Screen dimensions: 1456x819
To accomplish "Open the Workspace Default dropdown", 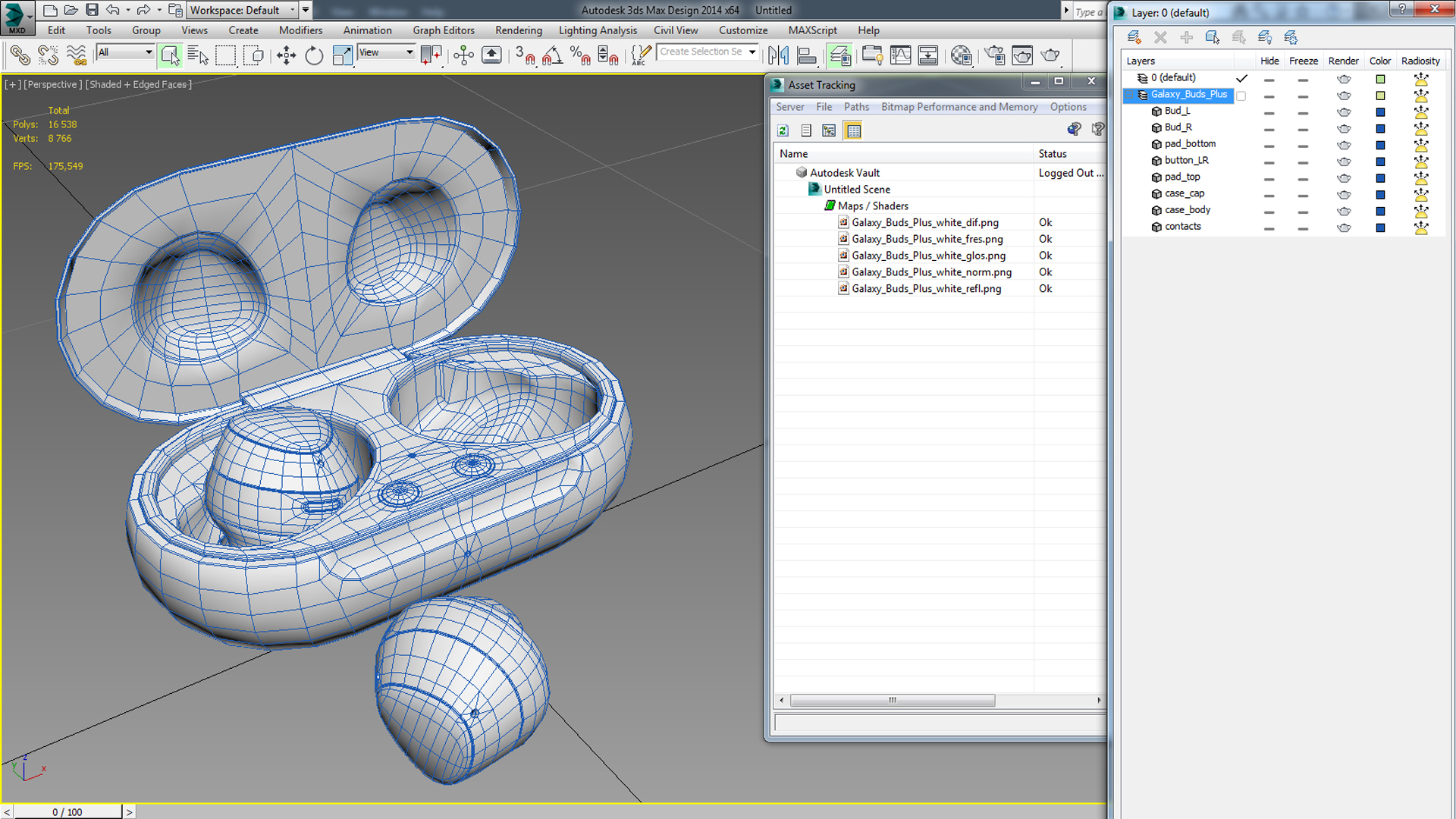I will [293, 10].
